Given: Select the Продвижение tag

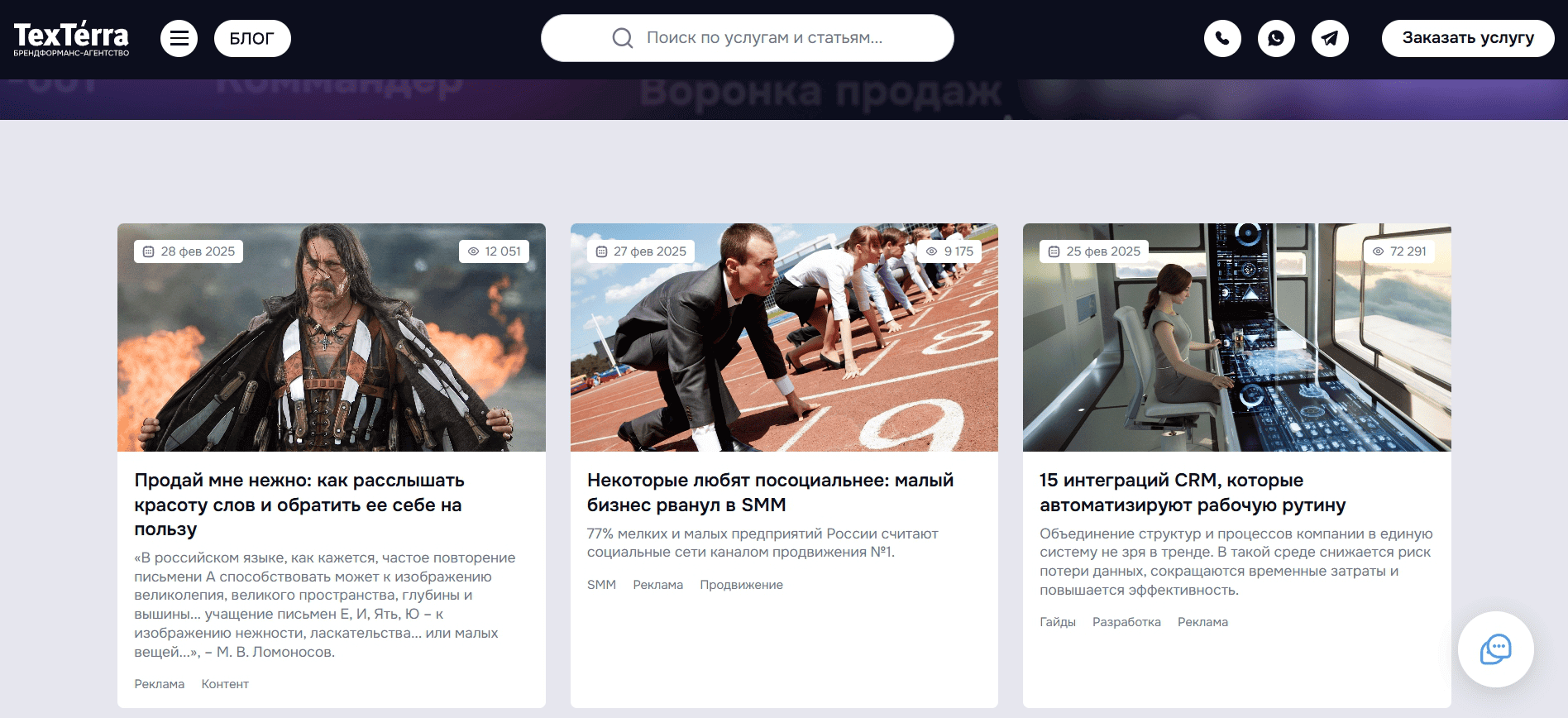Looking at the screenshot, I should pyautogui.click(x=741, y=585).
